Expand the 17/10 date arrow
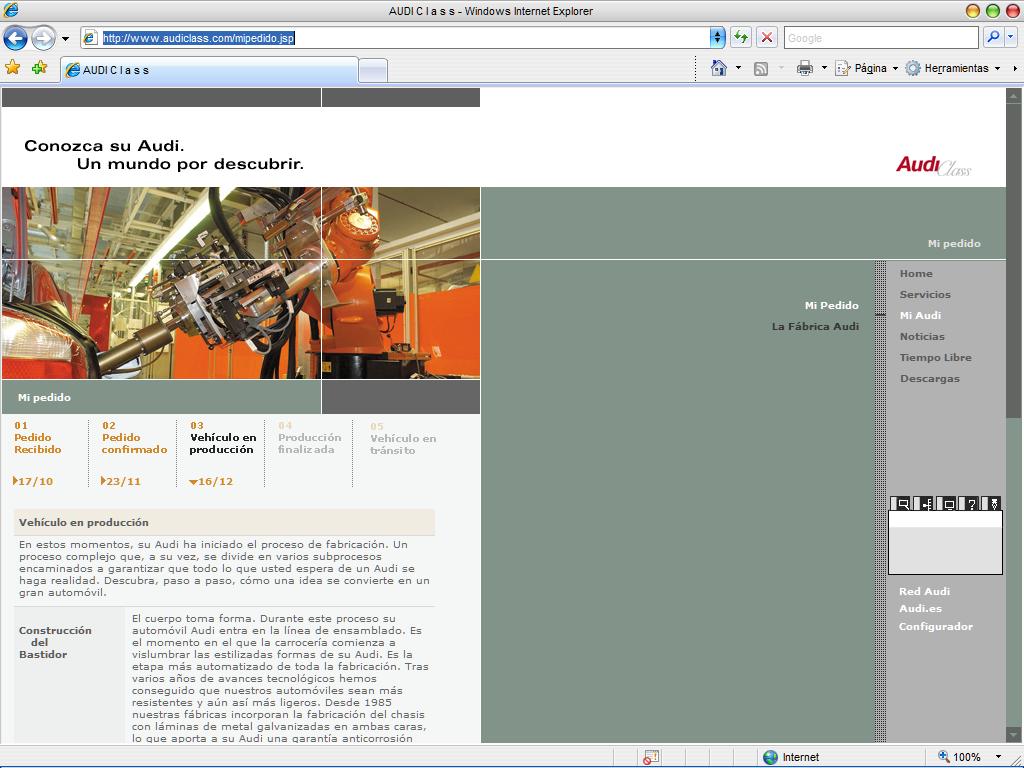 tap(15, 481)
